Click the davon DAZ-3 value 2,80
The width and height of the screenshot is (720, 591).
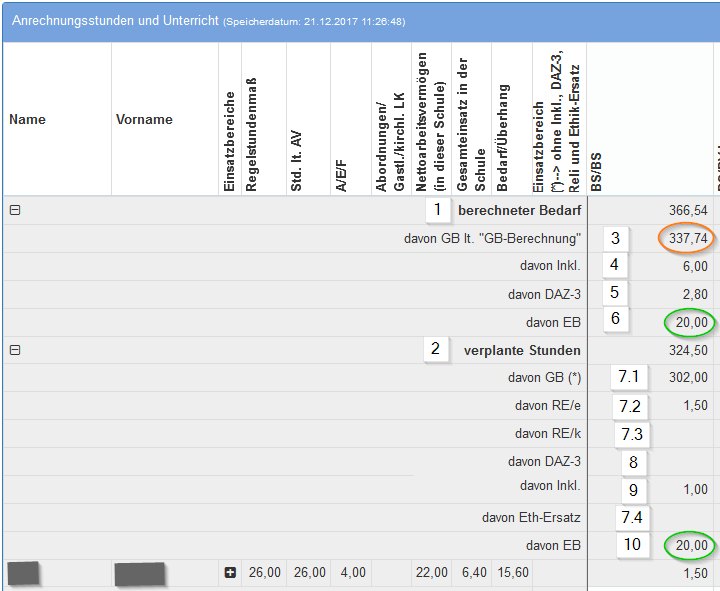pyautogui.click(x=695, y=294)
